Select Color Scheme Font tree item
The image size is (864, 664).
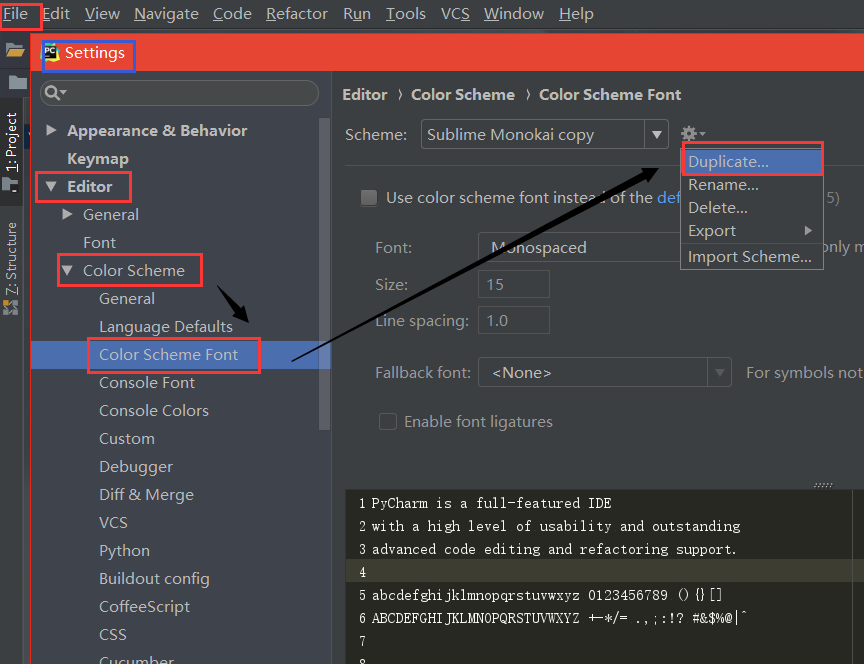pyautogui.click(x=169, y=354)
